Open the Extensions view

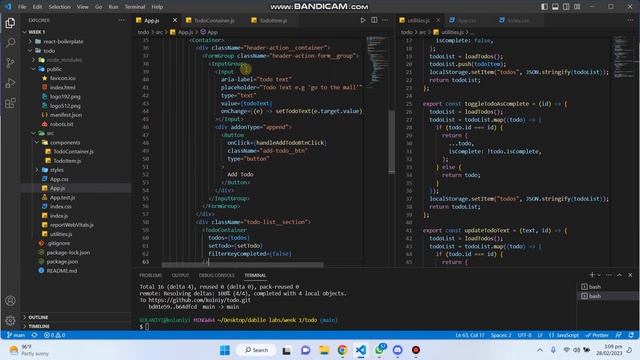(x=10, y=103)
